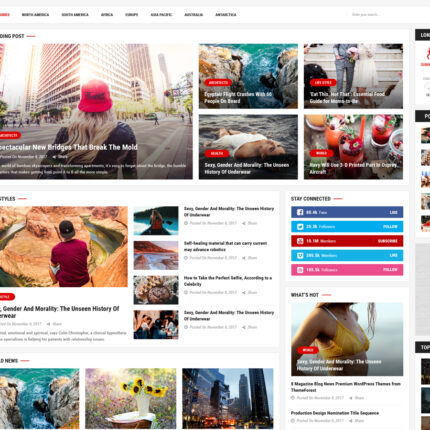The image size is (430, 430).
Task: Click the YouTube icon in red bar
Action: (x=300, y=241)
